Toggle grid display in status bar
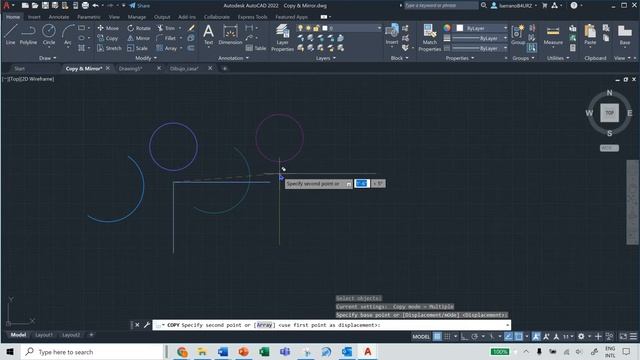The image size is (640, 360). coord(437,336)
